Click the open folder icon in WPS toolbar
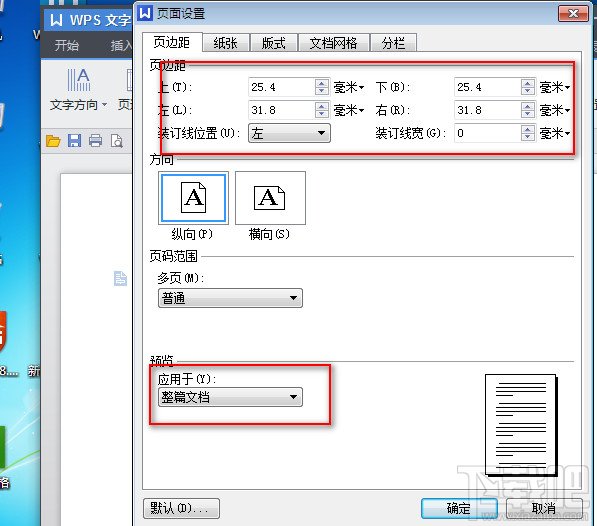Image resolution: width=597 pixels, height=526 pixels. coord(53,141)
